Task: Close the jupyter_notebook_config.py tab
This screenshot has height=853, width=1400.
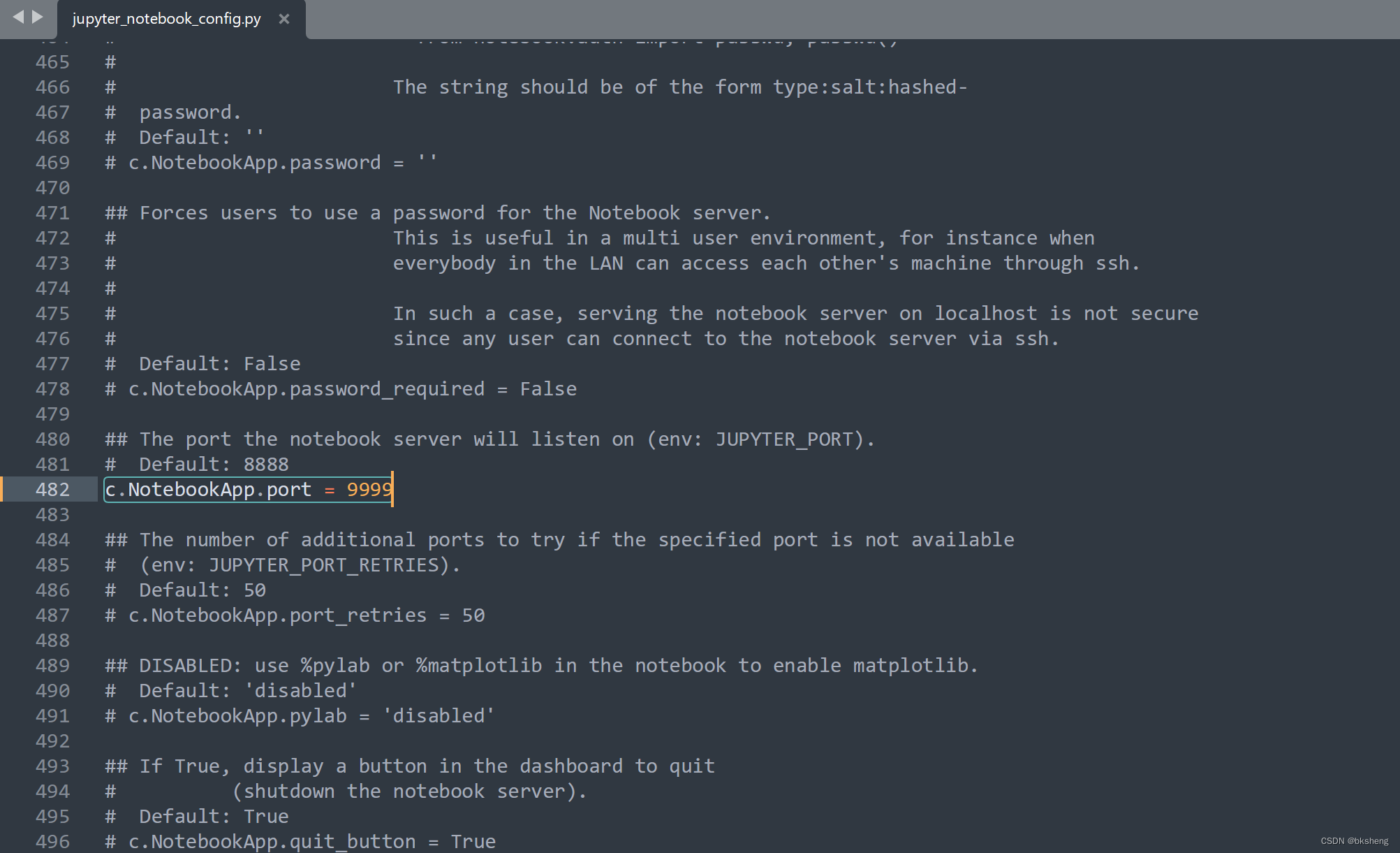Action: pos(283,19)
